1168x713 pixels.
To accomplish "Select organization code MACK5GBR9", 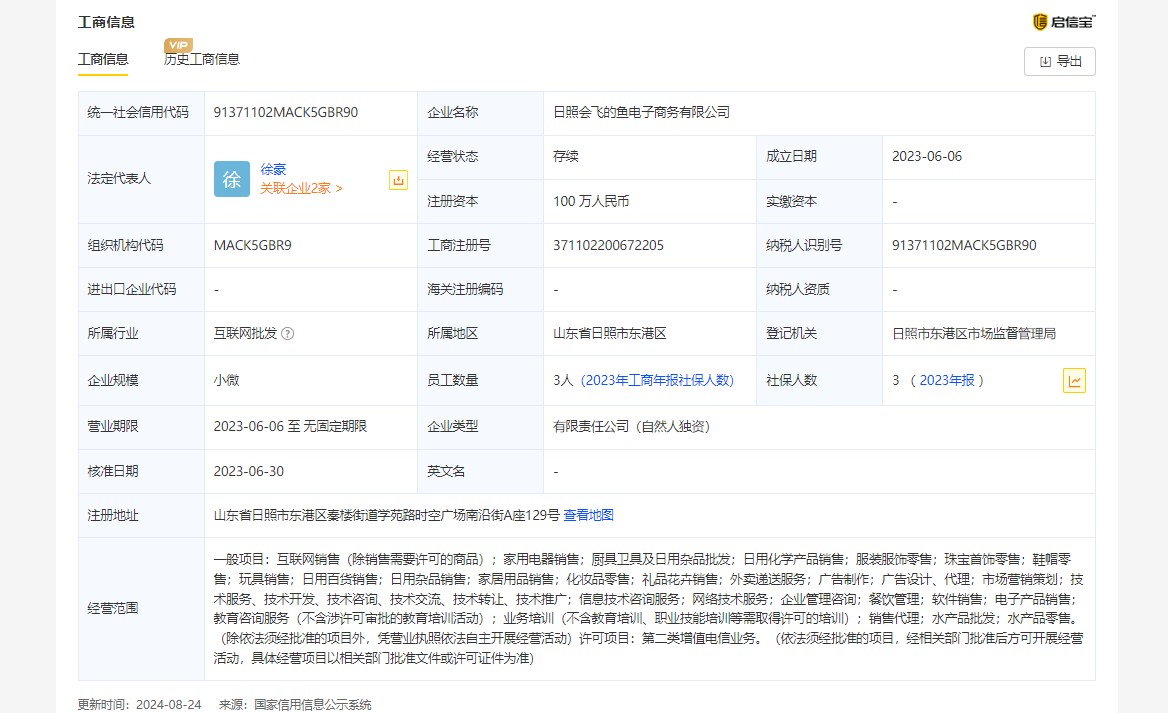I will [x=253, y=245].
